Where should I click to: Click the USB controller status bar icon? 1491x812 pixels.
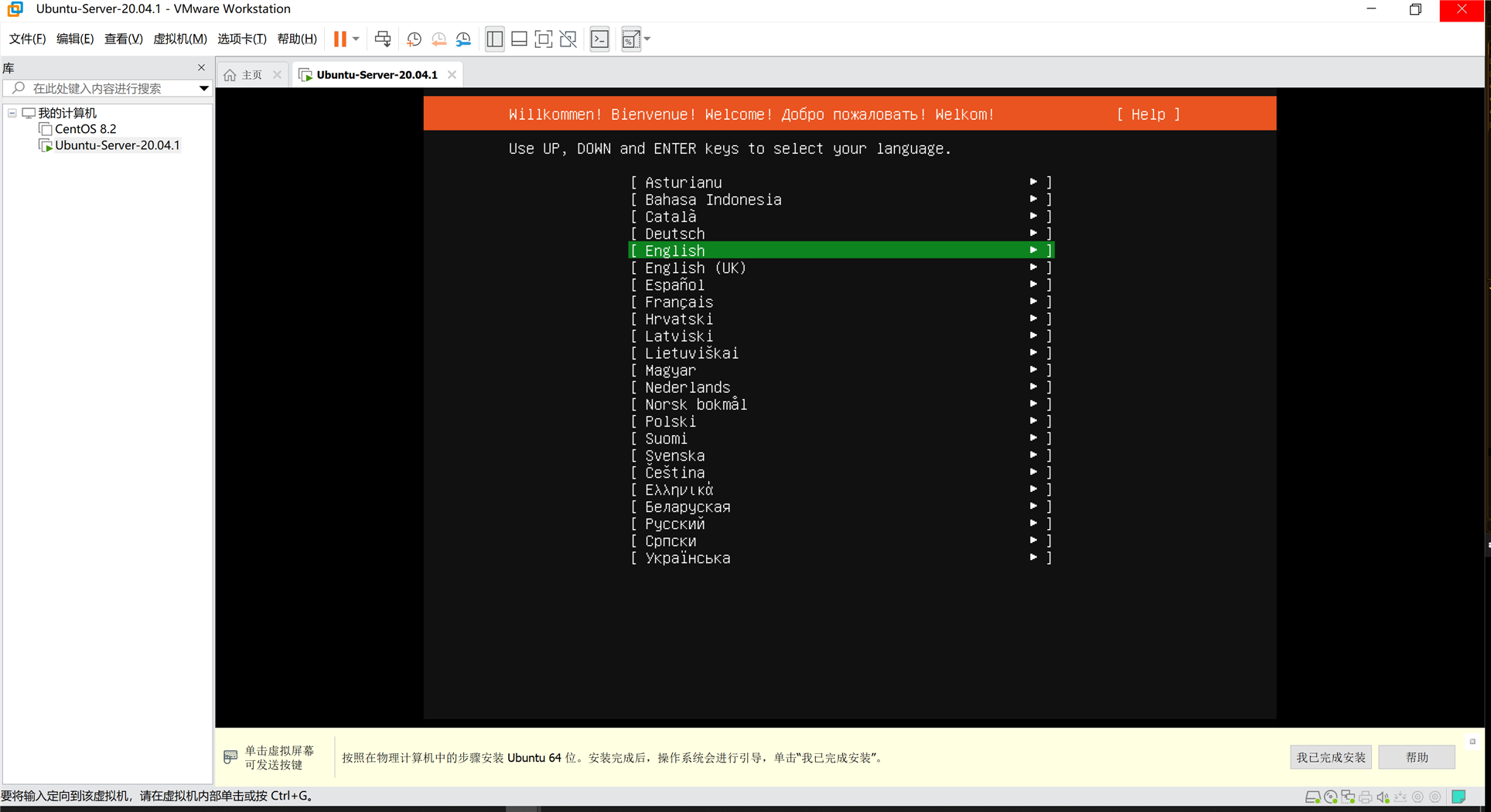(x=1401, y=797)
